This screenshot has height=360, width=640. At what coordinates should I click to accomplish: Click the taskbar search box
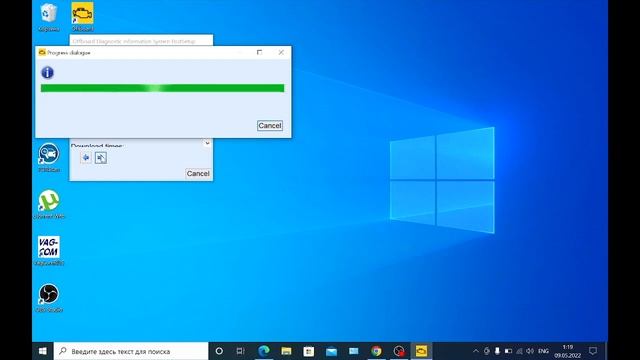[x=131, y=351]
